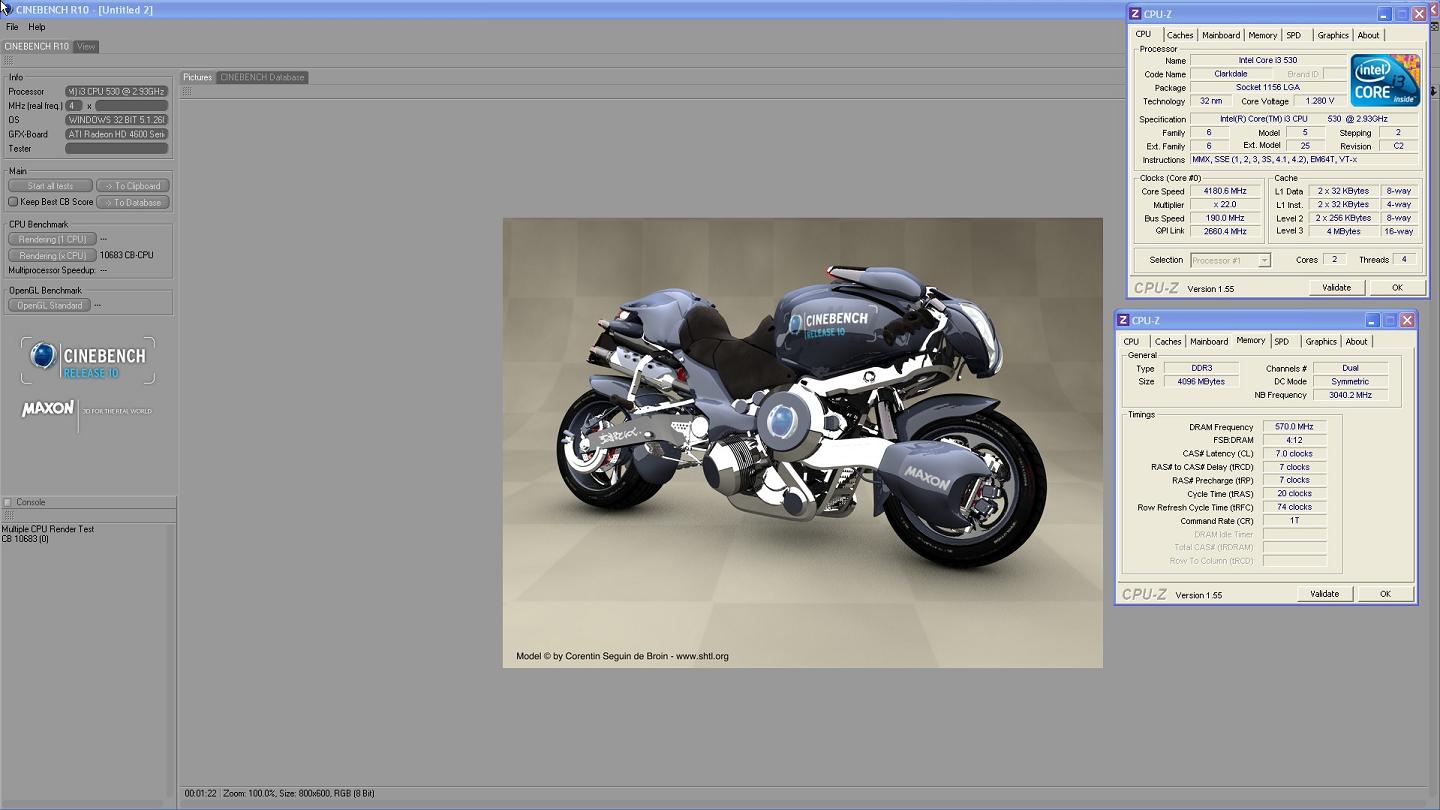Click the Core Voltage 1.280 V value
Viewport: 1440px width, 810px height.
tap(1319, 101)
